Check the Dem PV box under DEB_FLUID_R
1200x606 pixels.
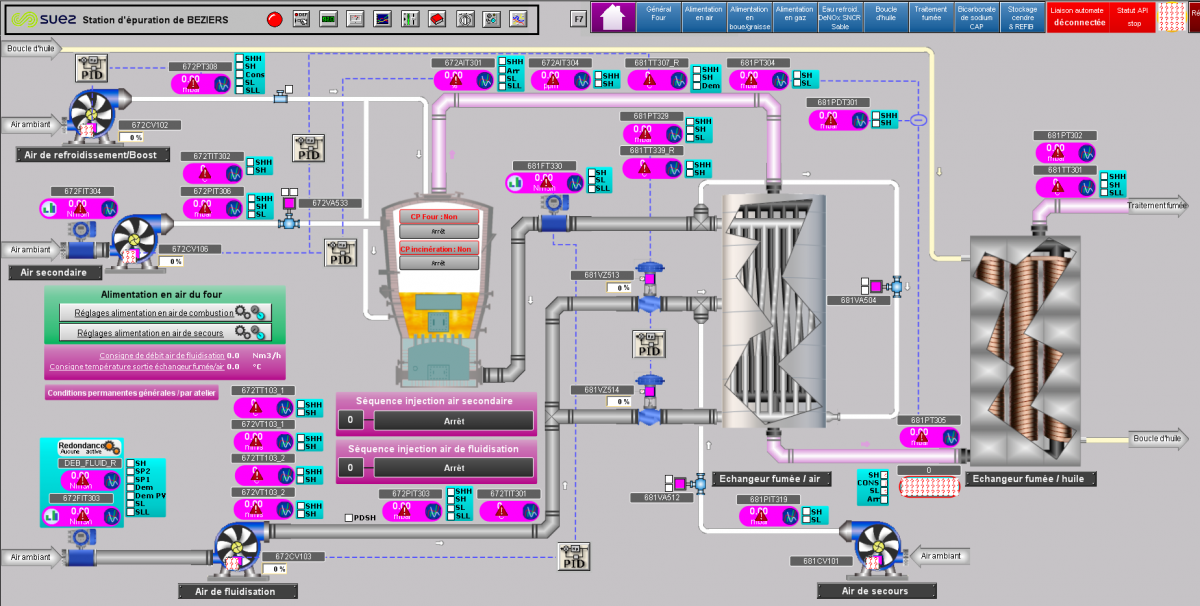129,495
